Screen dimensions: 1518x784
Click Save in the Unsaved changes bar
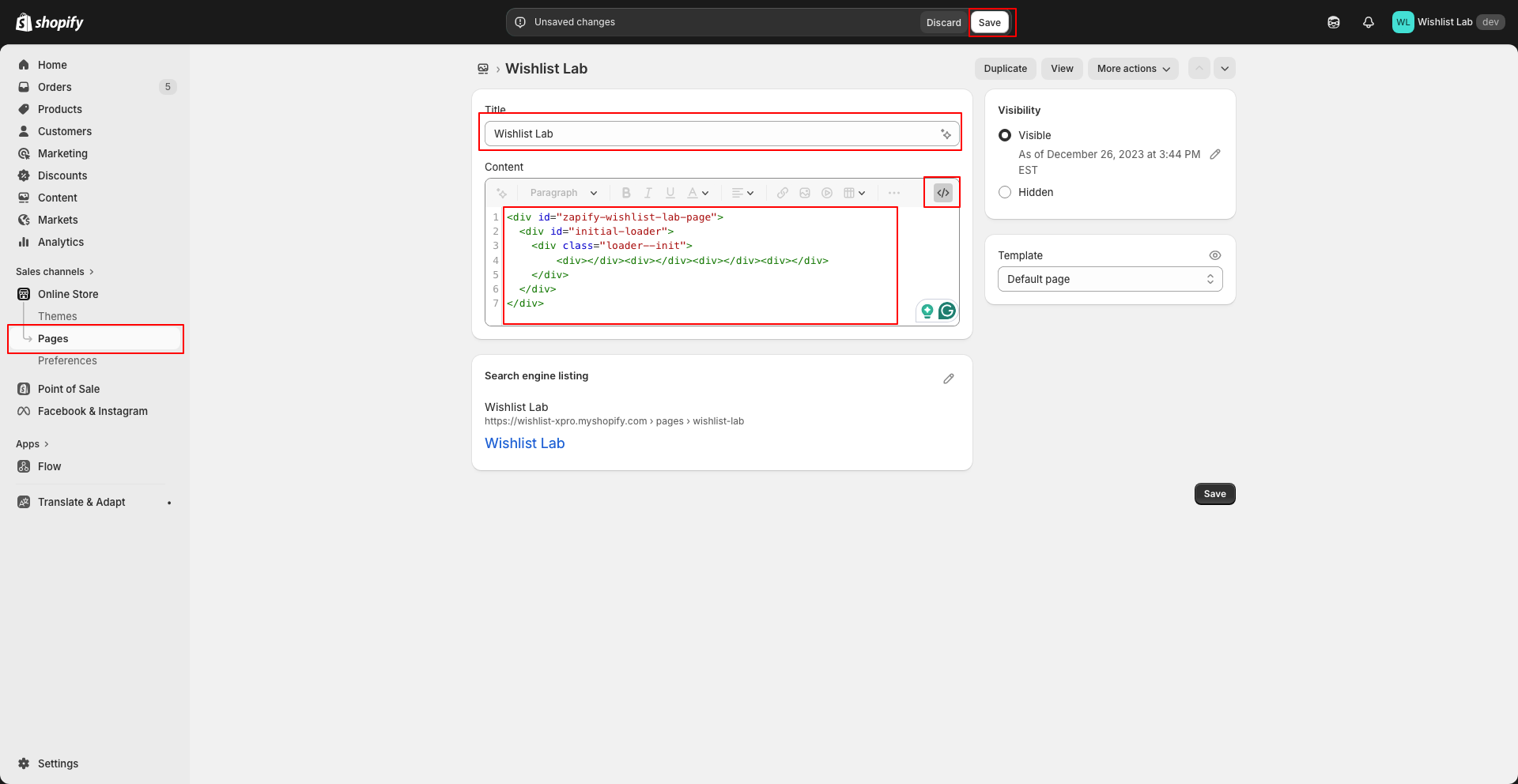pyautogui.click(x=990, y=22)
